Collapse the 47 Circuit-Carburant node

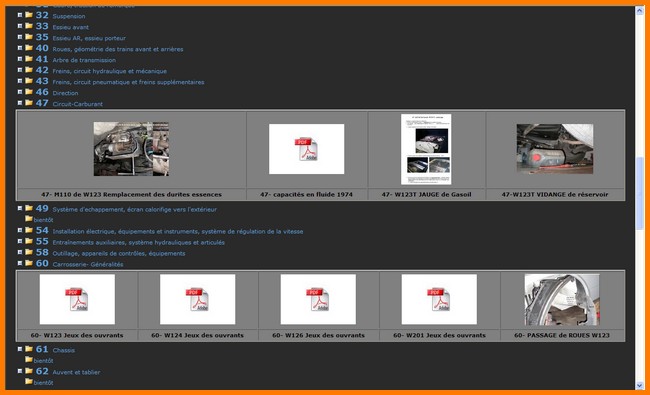coord(19,103)
